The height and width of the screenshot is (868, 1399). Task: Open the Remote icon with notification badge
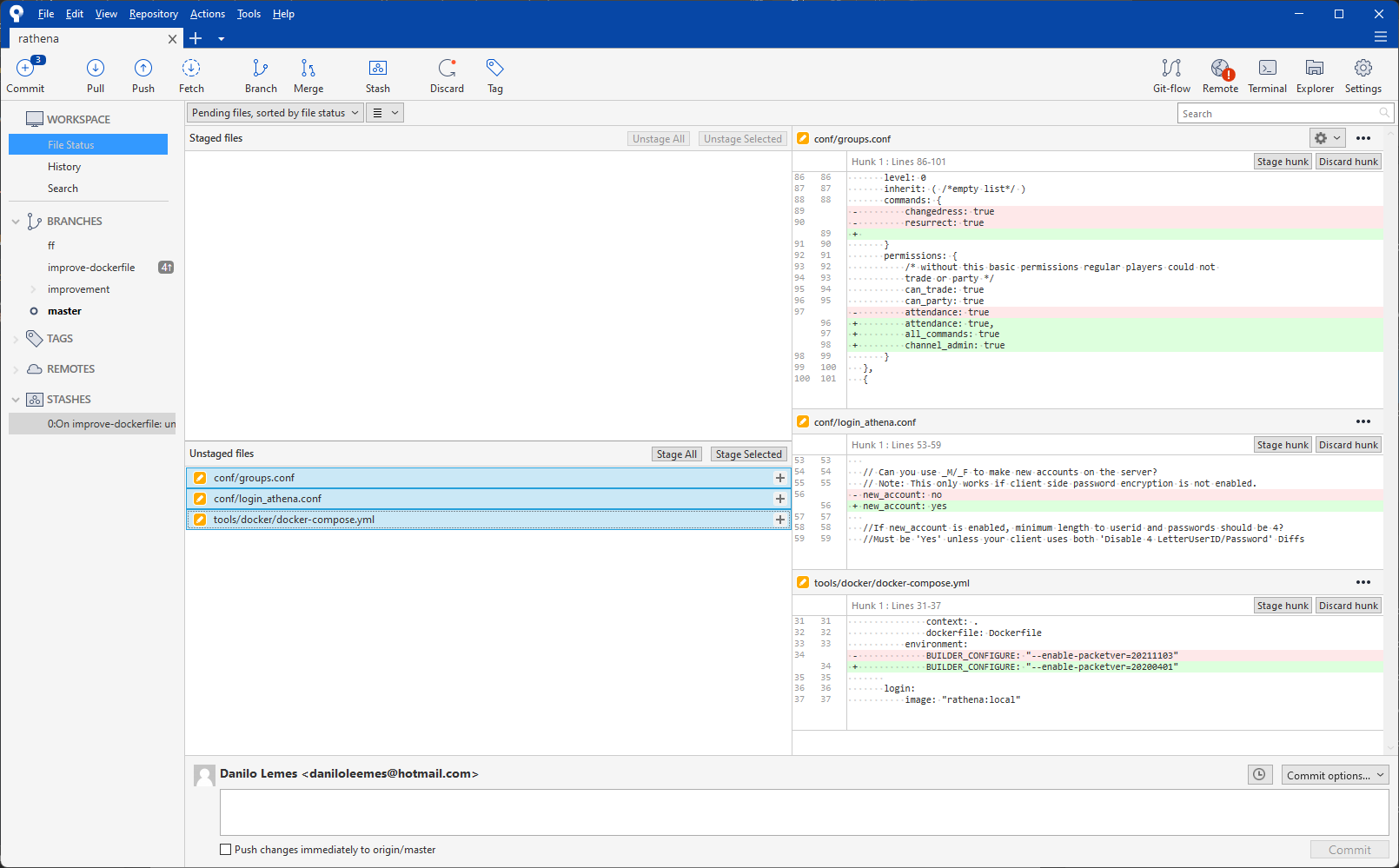1220,75
